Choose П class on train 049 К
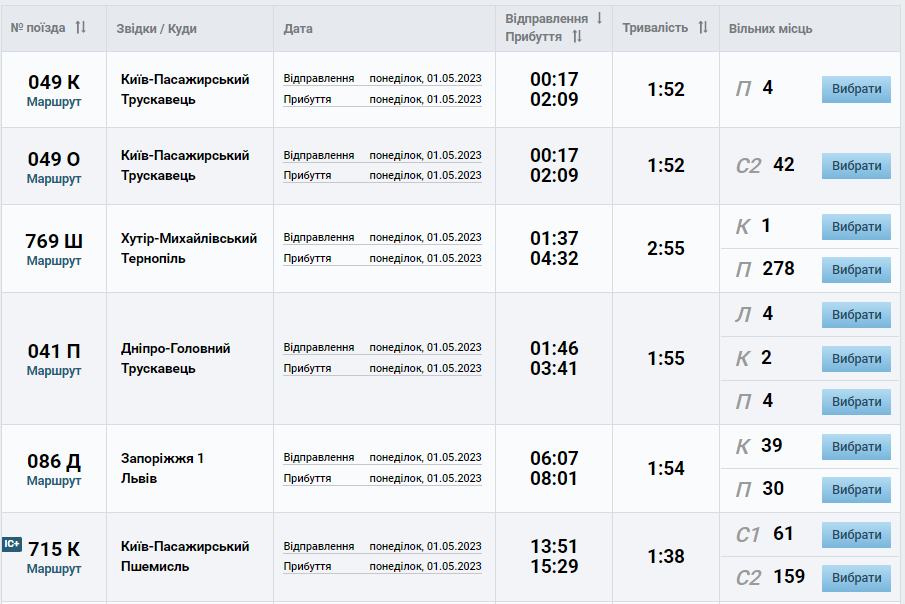Screen dimensions: 905x604 coord(856,89)
